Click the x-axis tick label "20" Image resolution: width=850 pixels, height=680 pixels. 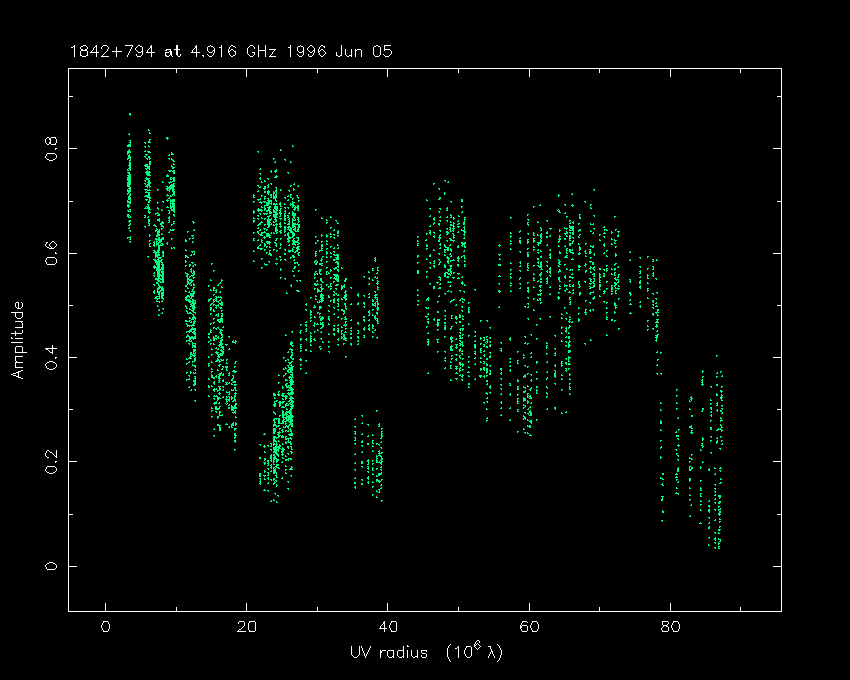tap(246, 627)
